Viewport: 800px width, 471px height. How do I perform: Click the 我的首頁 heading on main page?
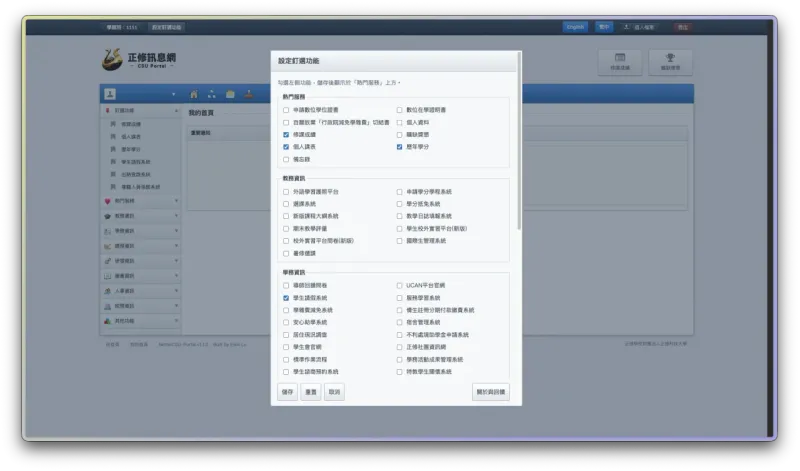click(201, 113)
